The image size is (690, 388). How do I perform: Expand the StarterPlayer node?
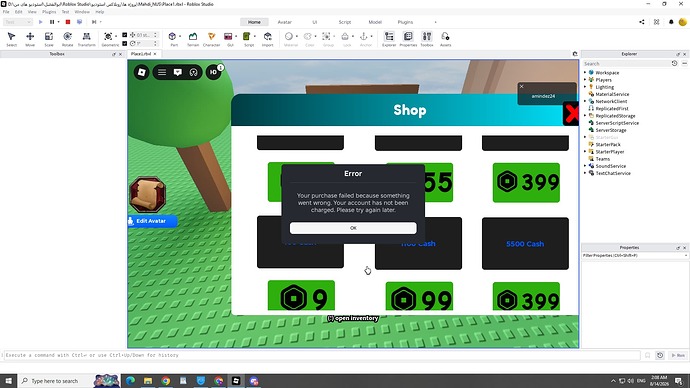585,152
